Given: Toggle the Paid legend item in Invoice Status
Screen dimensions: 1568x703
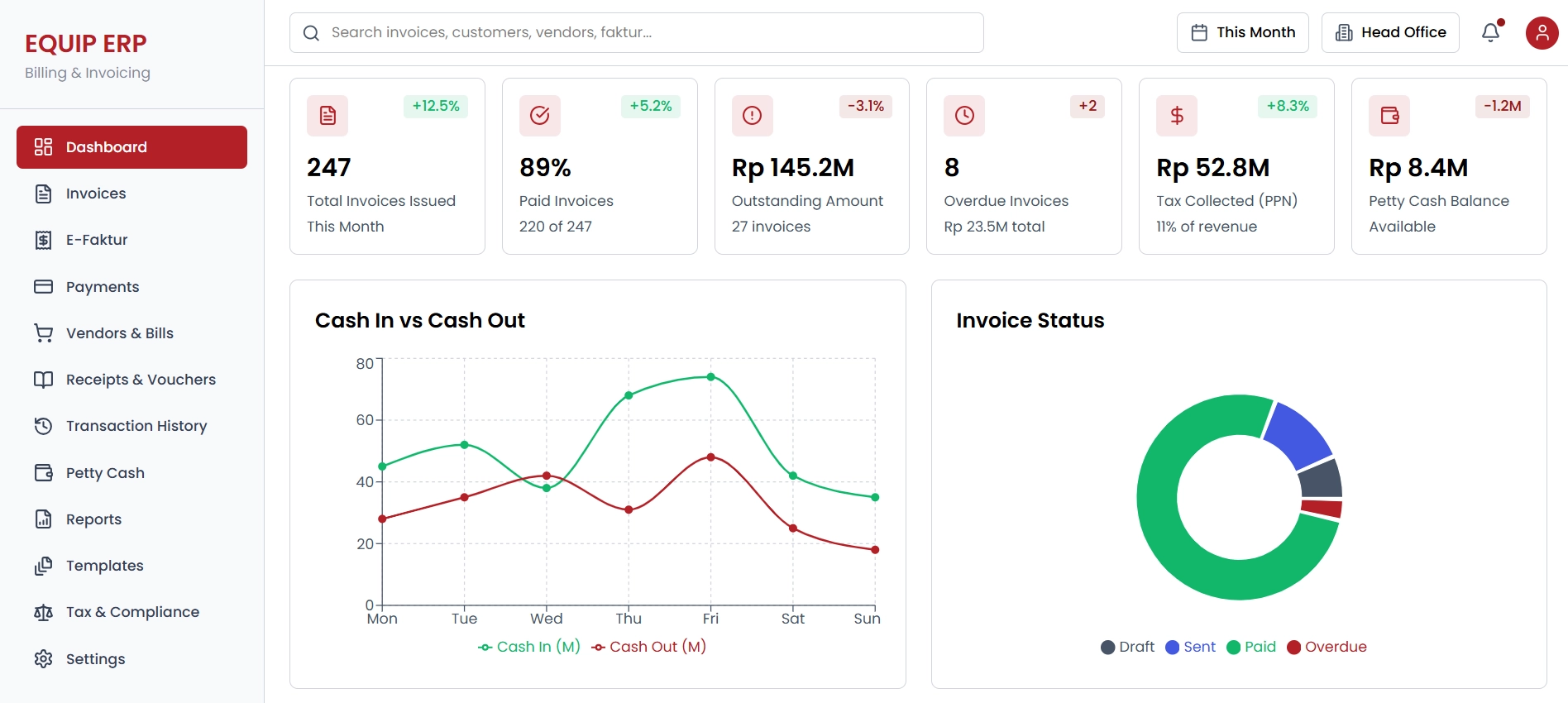Looking at the screenshot, I should pyautogui.click(x=1251, y=647).
